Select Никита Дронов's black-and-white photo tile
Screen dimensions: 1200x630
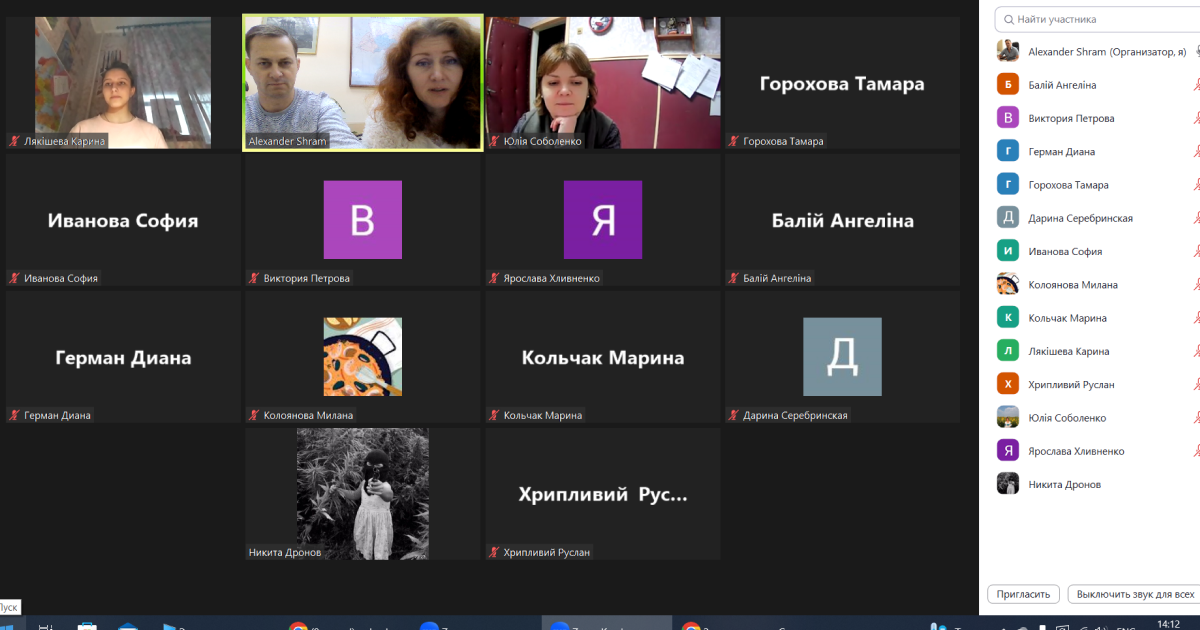[363, 493]
